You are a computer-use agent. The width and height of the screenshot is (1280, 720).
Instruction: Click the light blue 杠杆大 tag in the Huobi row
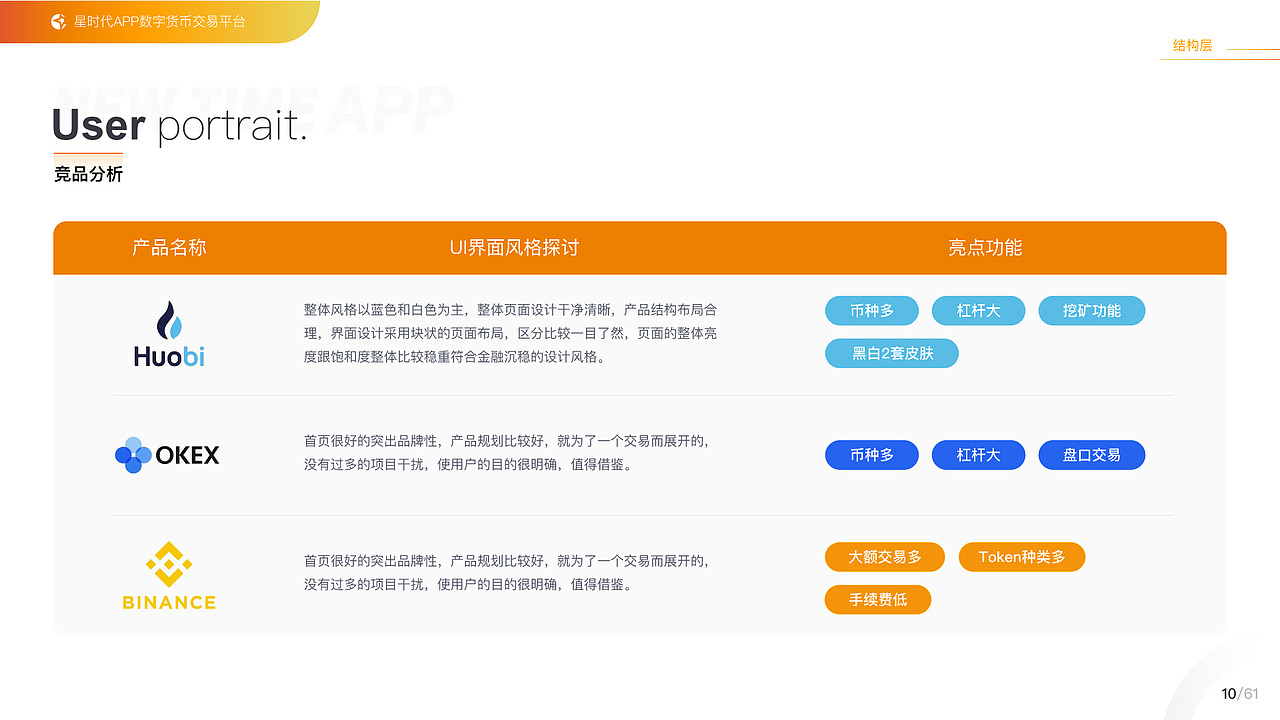click(978, 311)
